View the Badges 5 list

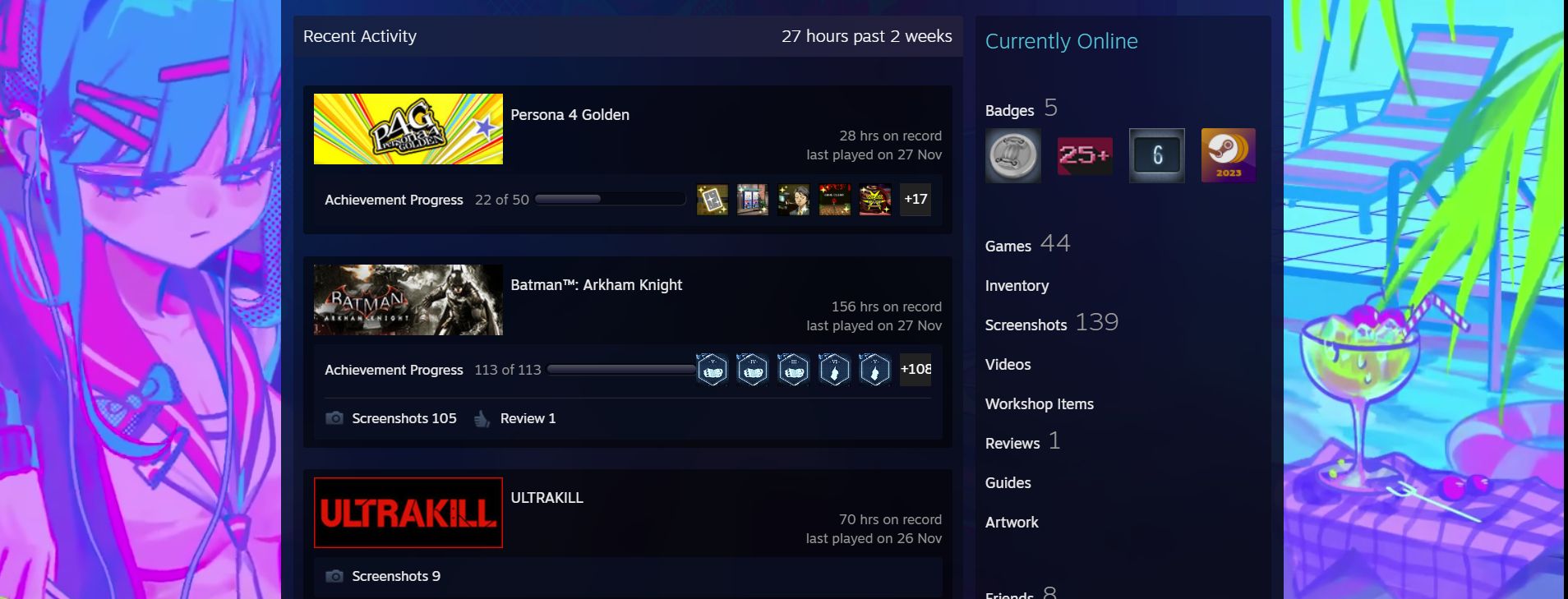click(1022, 108)
